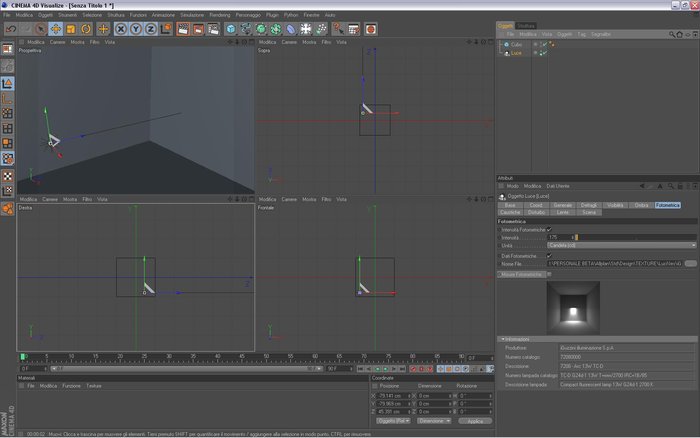This screenshot has height=438, width=700.
Task: Toggle the Z axis lock
Action: (x=151, y=29)
